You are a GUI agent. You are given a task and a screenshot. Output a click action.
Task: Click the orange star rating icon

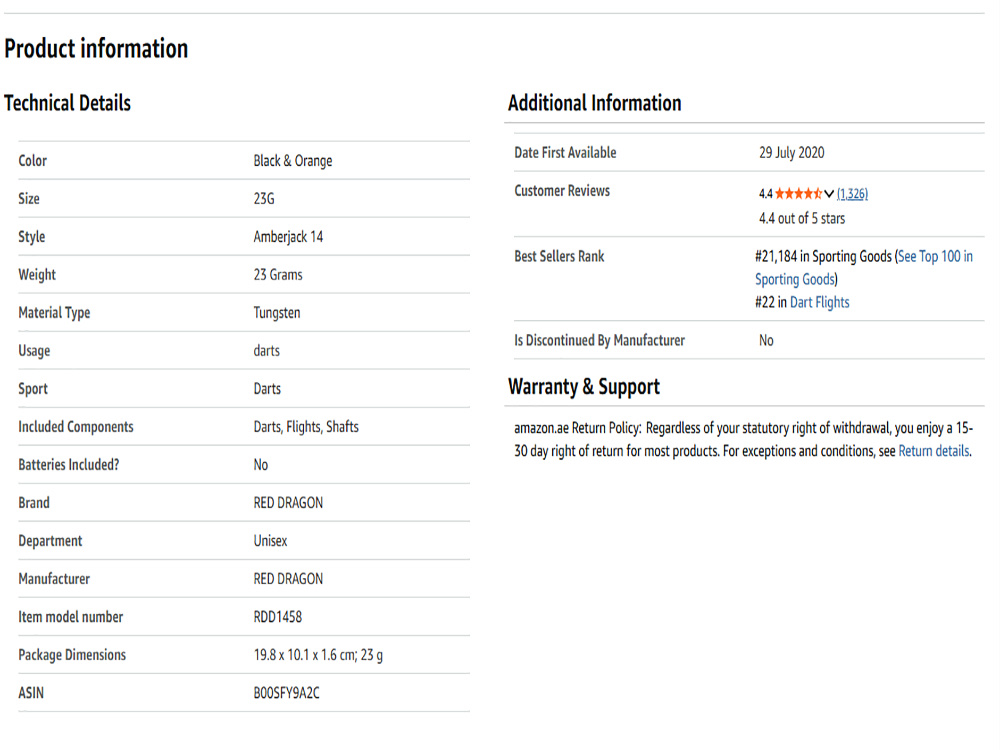pyautogui.click(x=798, y=193)
